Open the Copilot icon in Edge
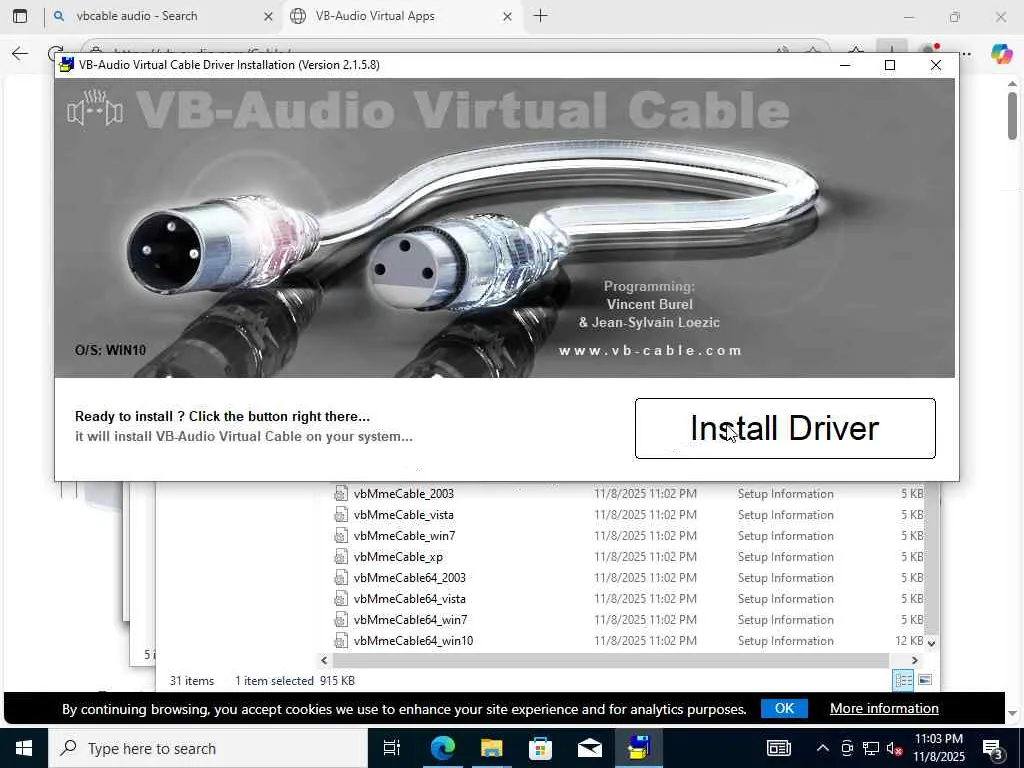This screenshot has width=1024, height=768. 1001,53
